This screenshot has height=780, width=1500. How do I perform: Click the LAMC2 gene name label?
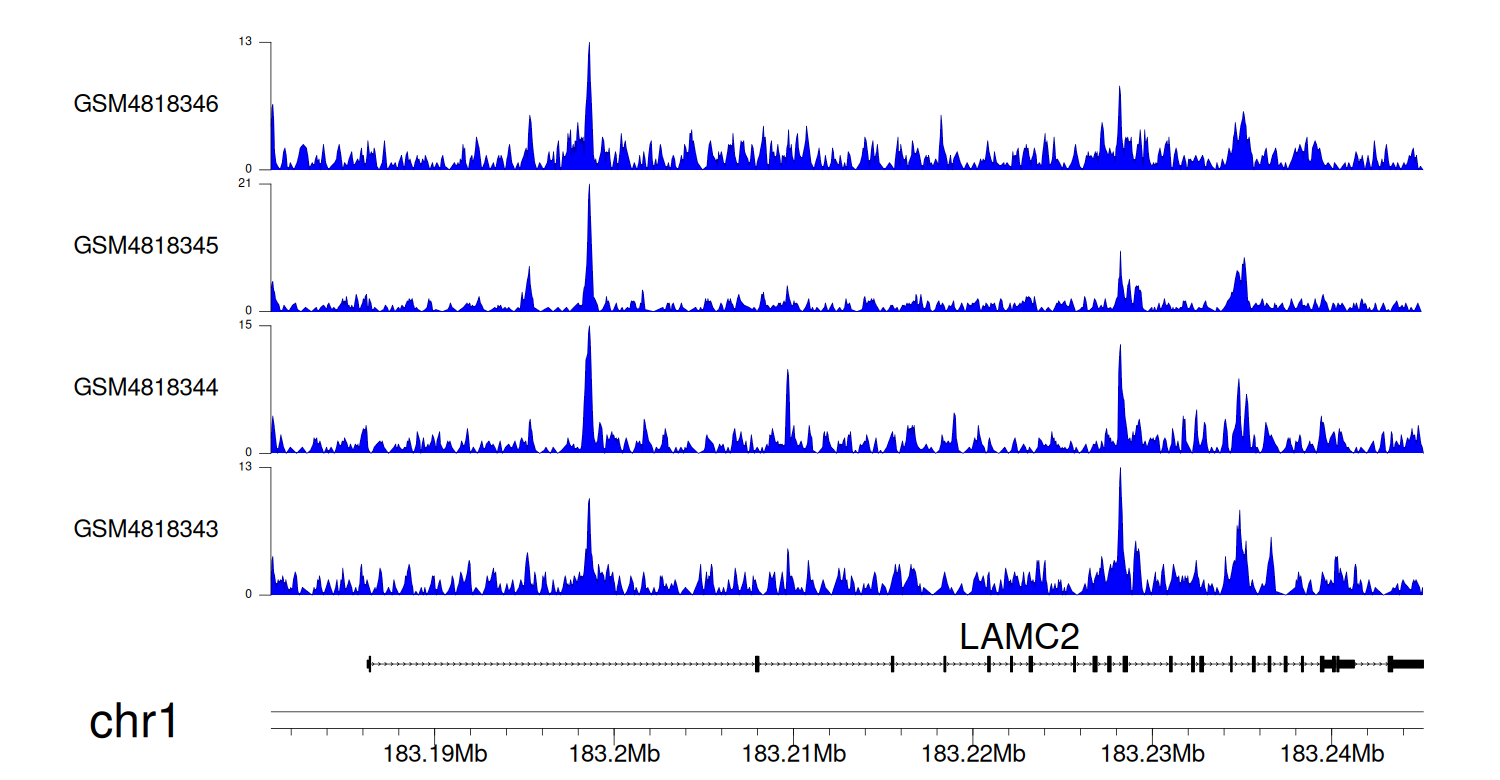pos(1019,637)
